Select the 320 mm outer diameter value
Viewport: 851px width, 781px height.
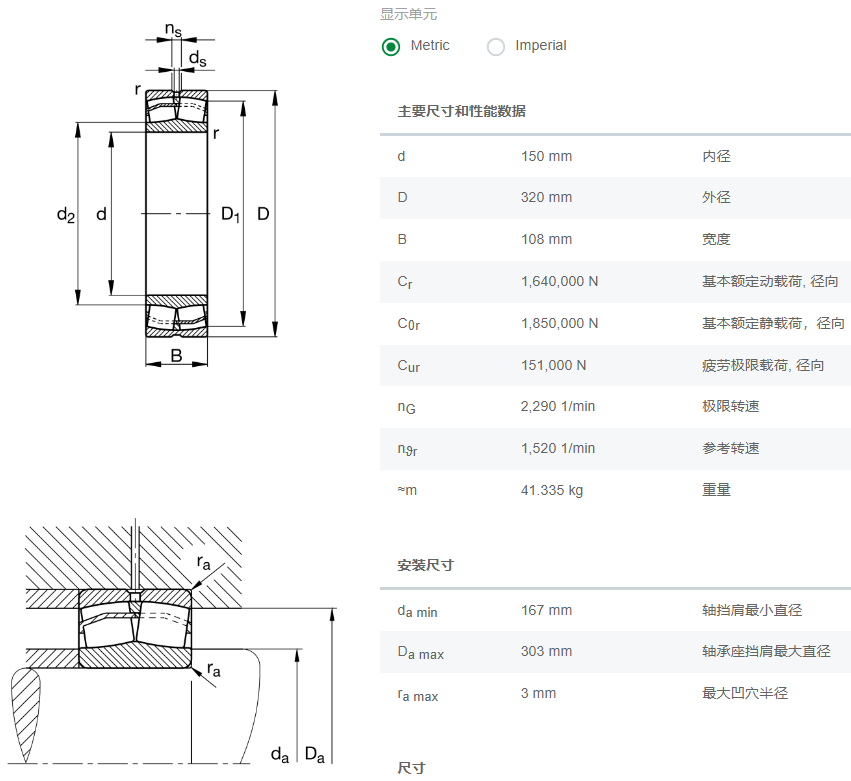(547, 198)
